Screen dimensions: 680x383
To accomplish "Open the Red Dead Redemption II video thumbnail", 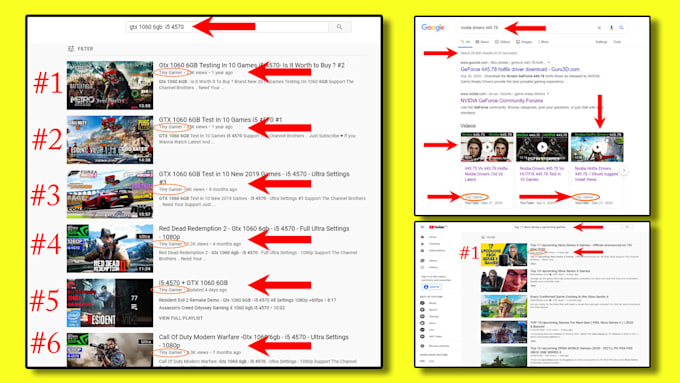I will click(x=110, y=248).
